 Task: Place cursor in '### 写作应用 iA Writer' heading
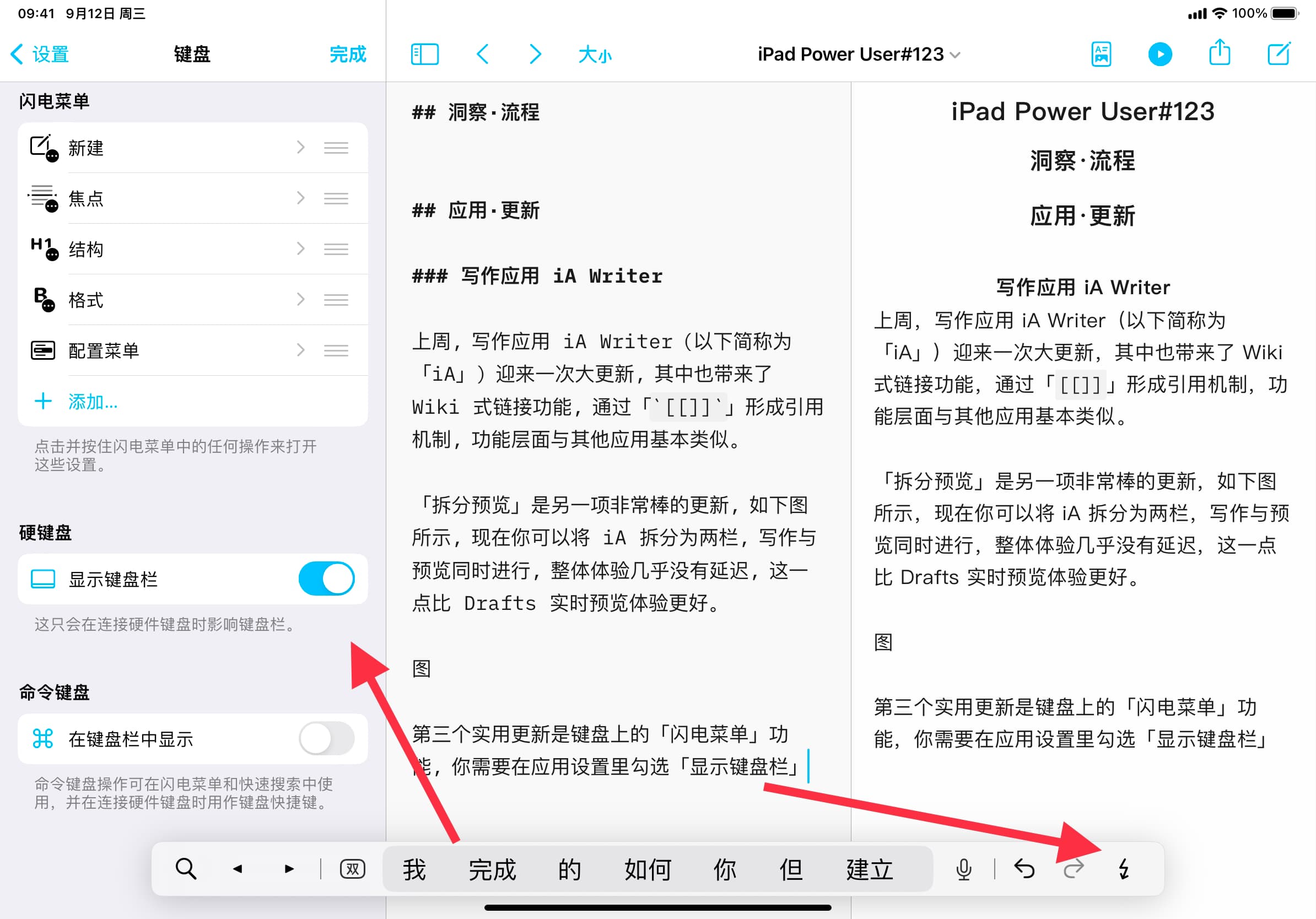tap(537, 275)
